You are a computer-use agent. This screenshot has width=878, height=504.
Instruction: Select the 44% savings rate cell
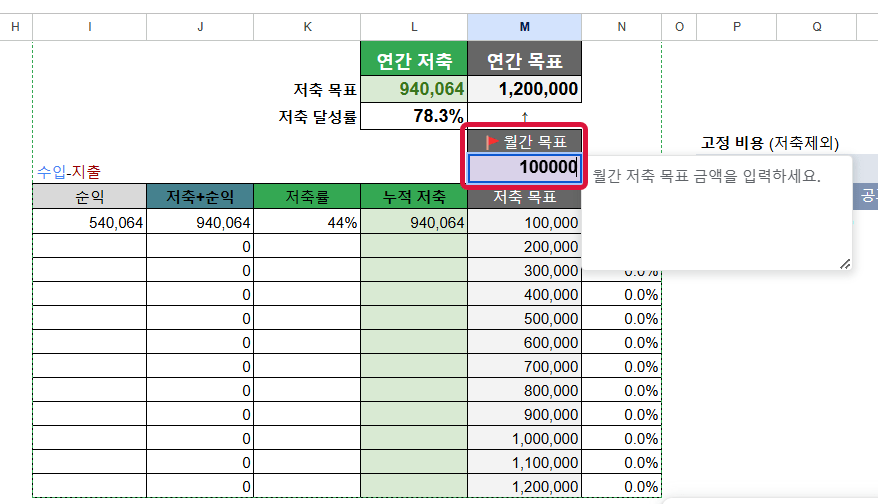tap(307, 223)
